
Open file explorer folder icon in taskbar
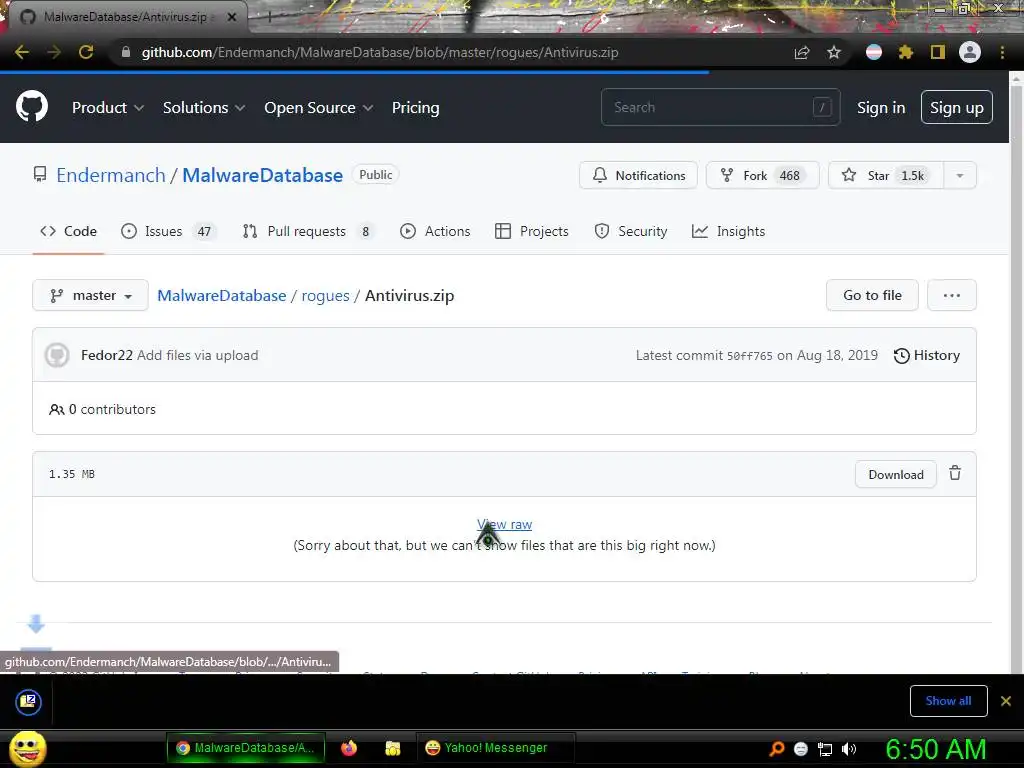tap(392, 748)
